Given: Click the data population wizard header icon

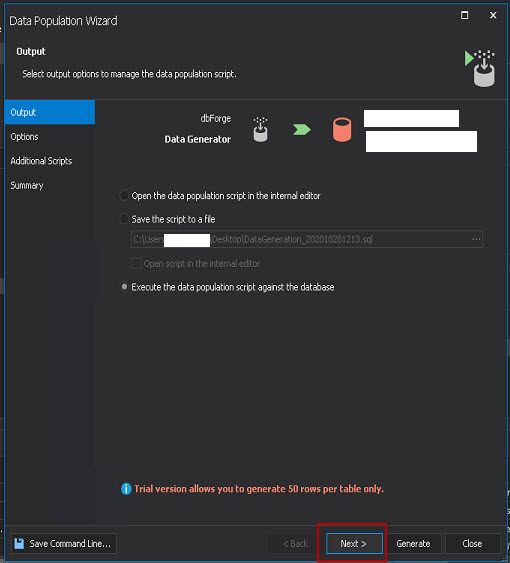Looking at the screenshot, I should click(480, 68).
